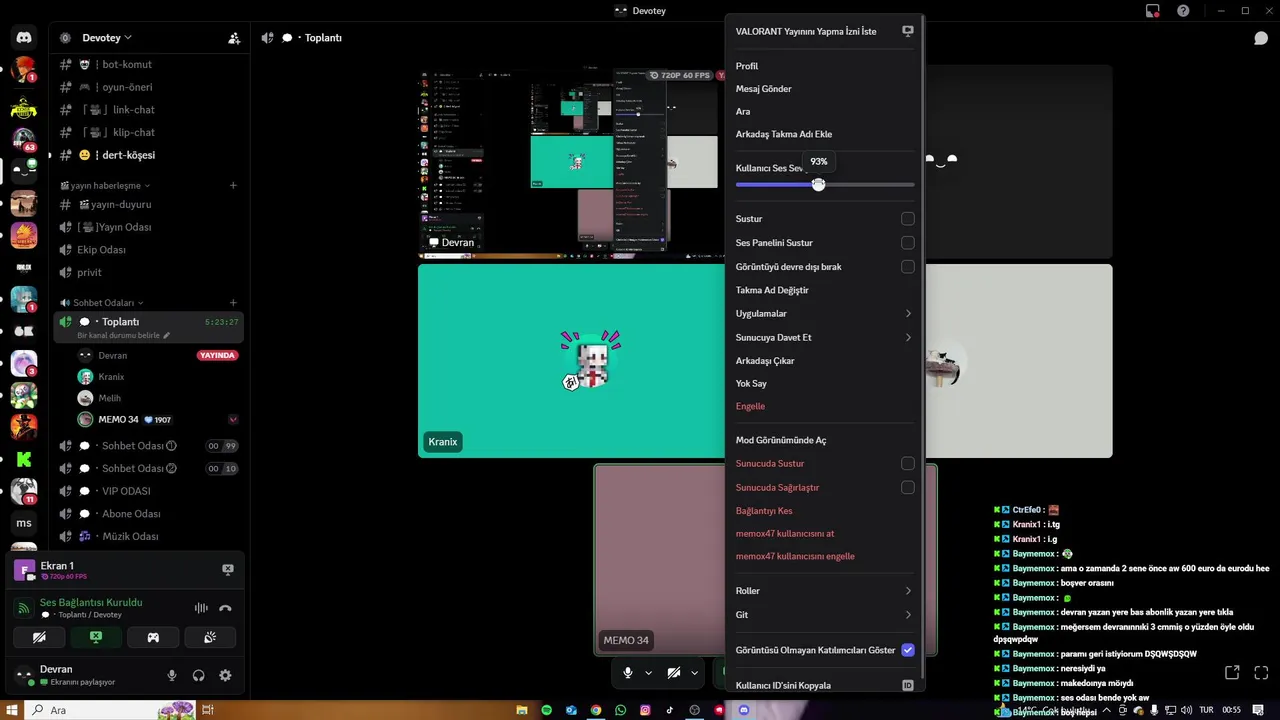This screenshot has height=720, width=1280.
Task: Stop streaming icon next to Ekran 1
Action: (228, 569)
